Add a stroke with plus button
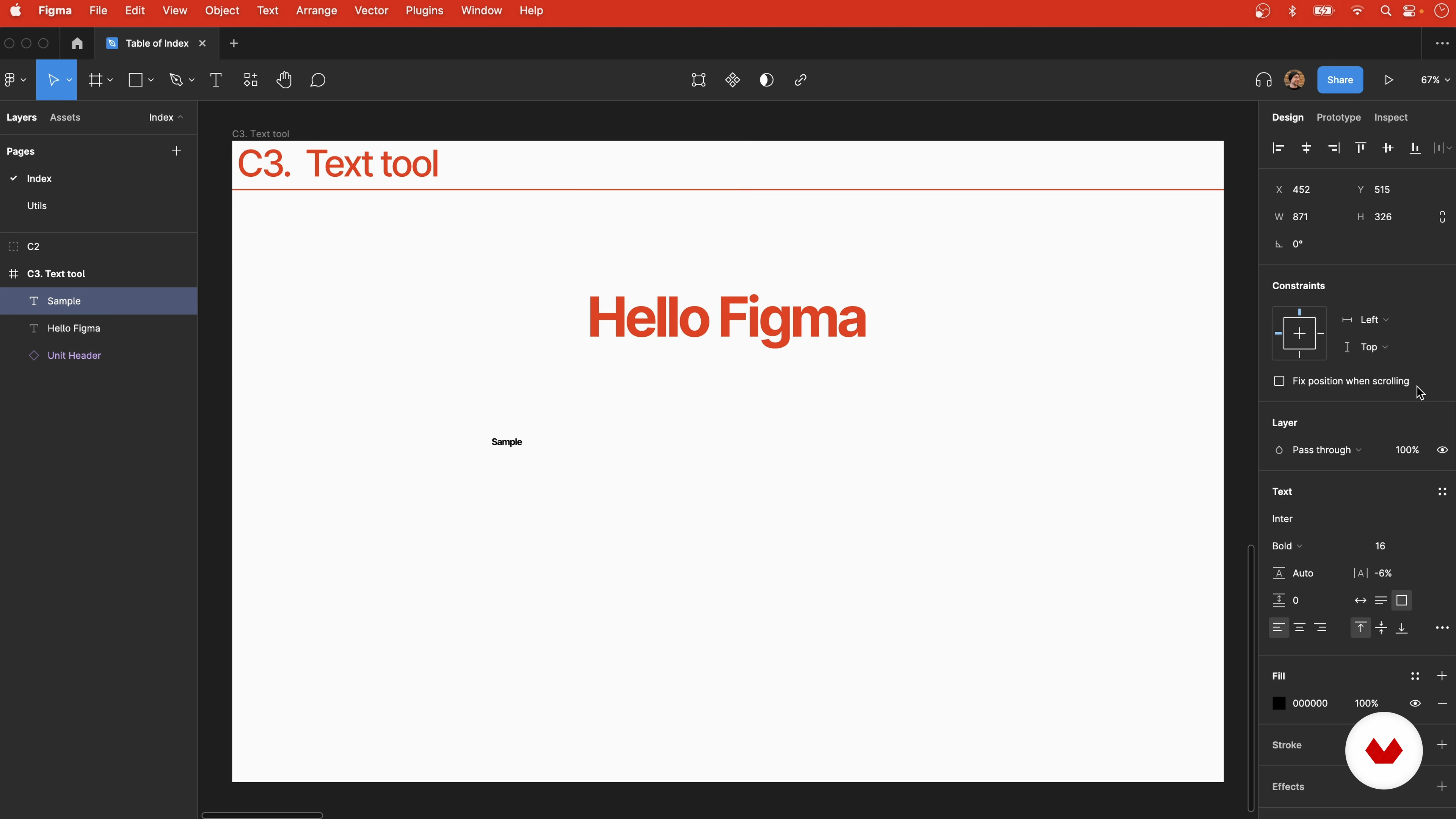Viewport: 1456px width, 819px height. (1442, 745)
